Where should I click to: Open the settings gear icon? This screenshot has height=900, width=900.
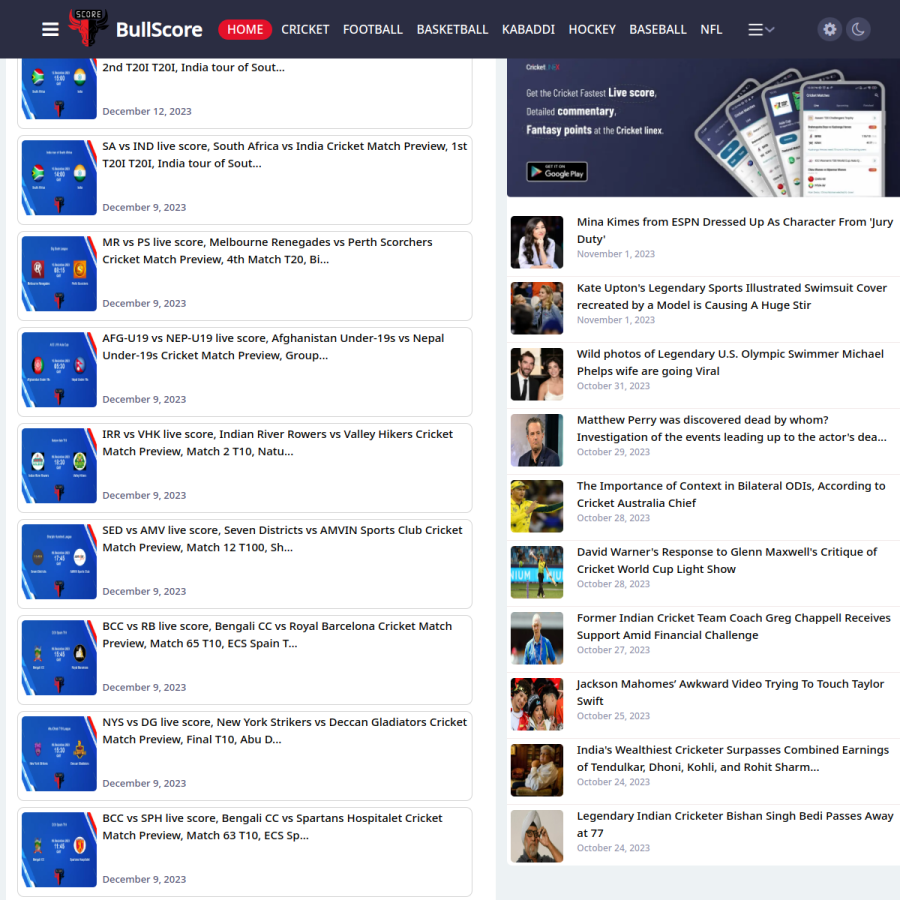coord(829,29)
